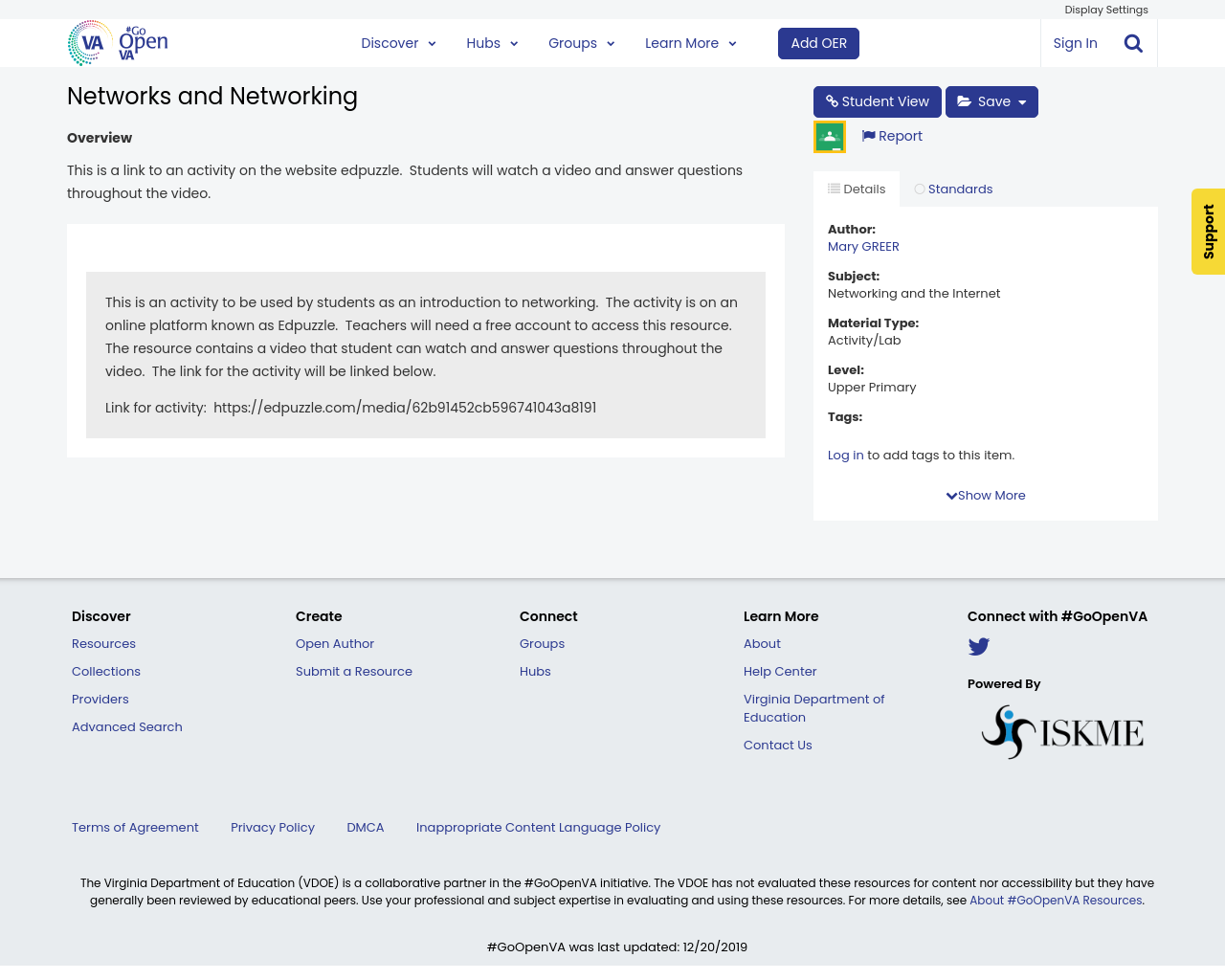Open footer Hubs link
The image size is (1225, 980).
point(535,672)
